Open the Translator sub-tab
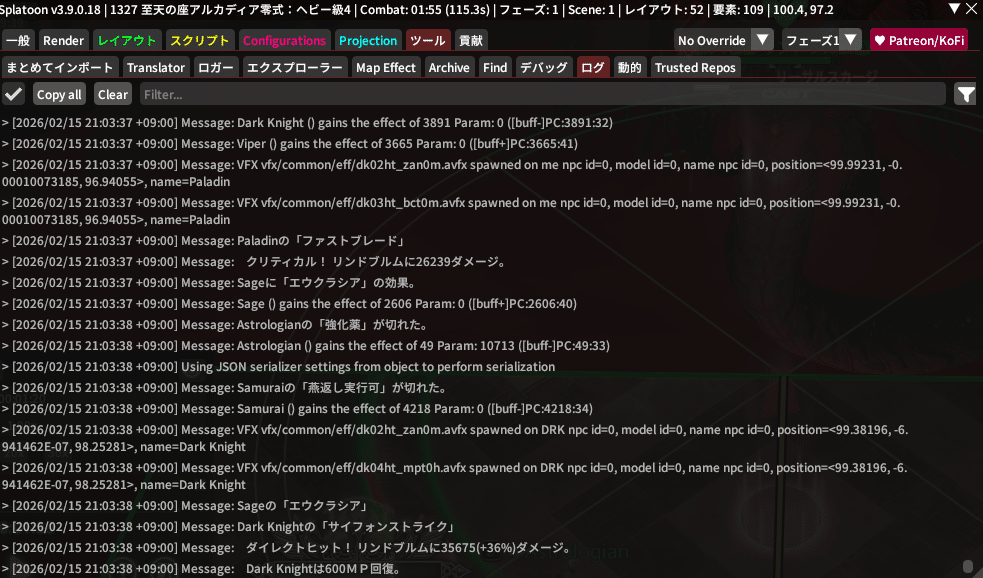Screen dimensions: 983x578 pos(156,67)
